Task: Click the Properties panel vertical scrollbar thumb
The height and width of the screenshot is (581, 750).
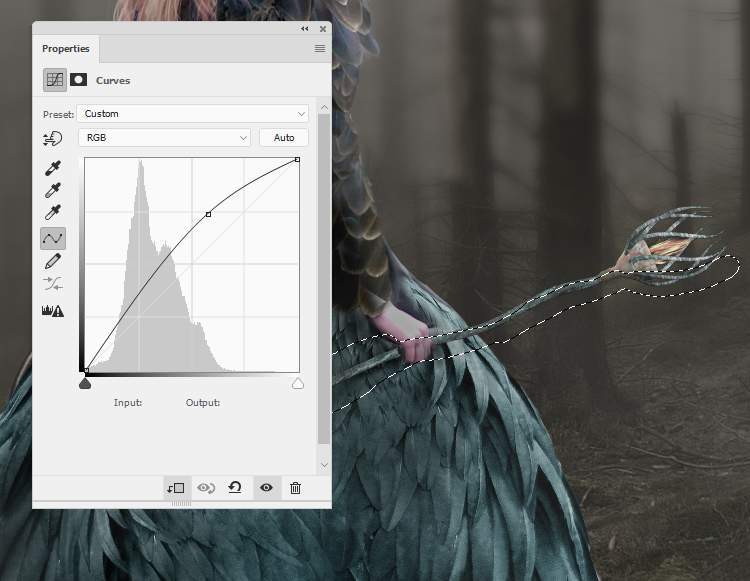Action: coord(324,279)
